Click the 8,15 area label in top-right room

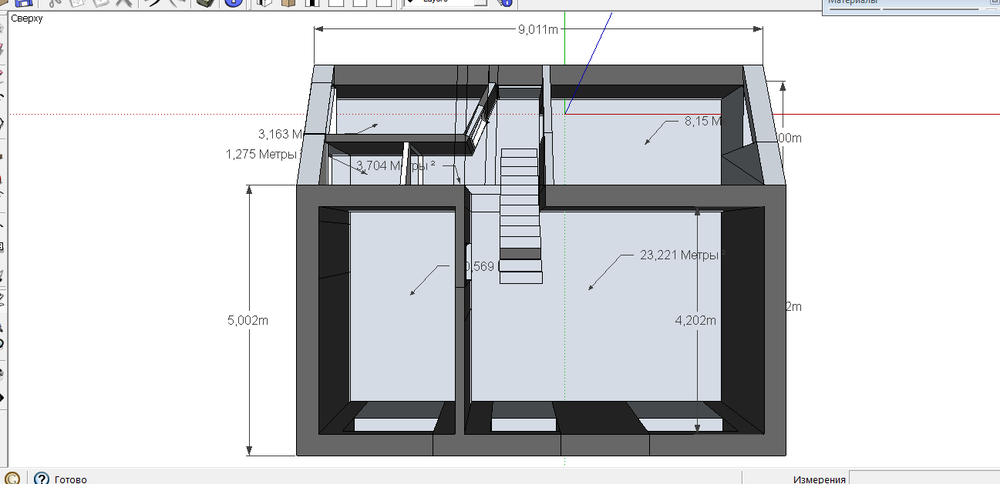(704, 121)
